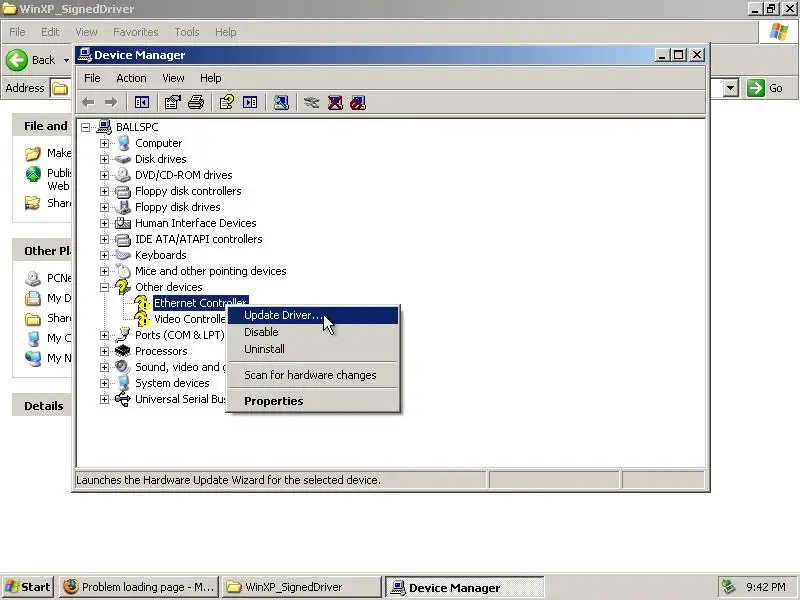Click the DVD/CD-ROM drives disc icon
Viewport: 800px width, 600px height.
click(123, 175)
